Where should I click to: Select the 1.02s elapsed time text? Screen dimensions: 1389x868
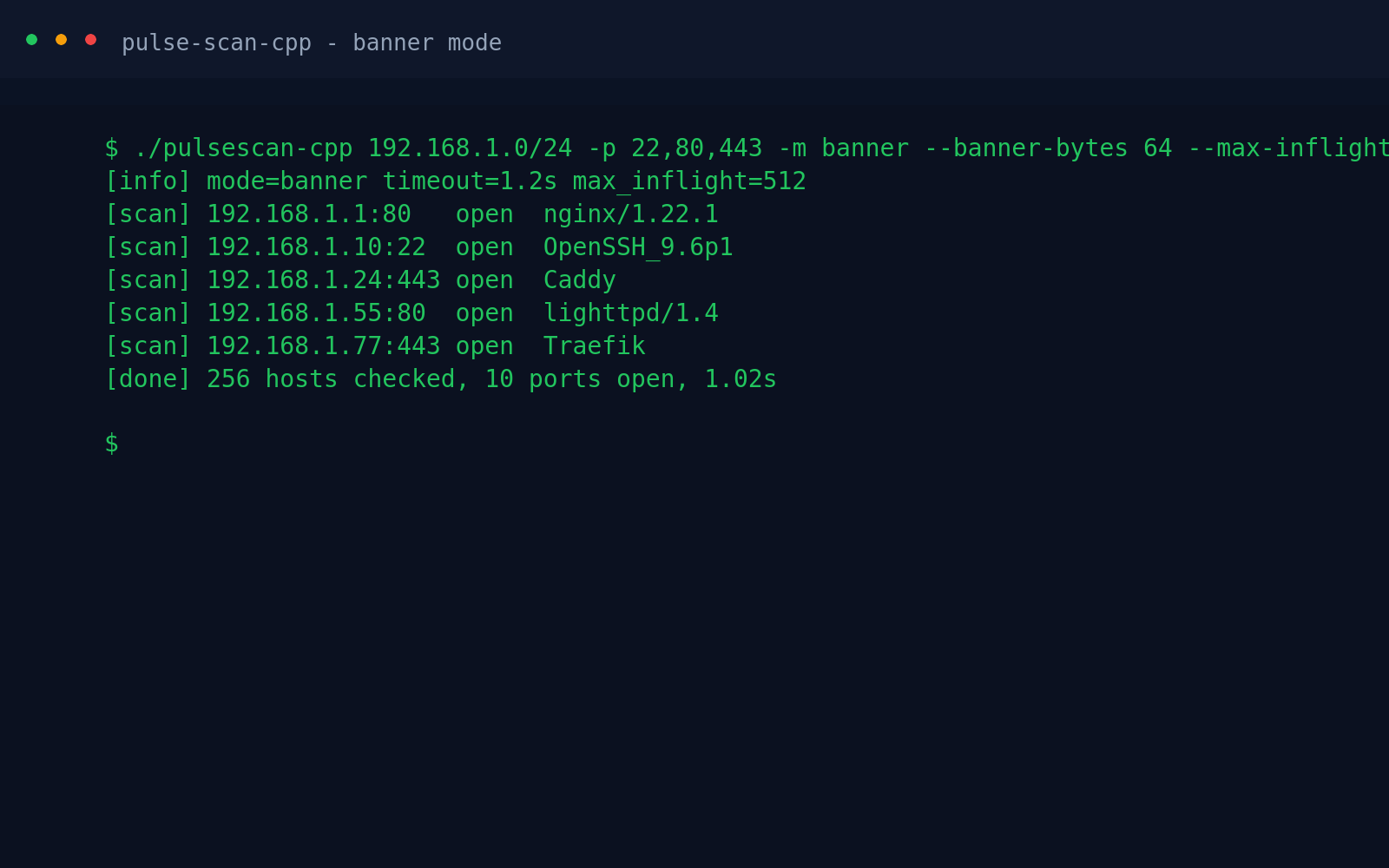tap(741, 378)
